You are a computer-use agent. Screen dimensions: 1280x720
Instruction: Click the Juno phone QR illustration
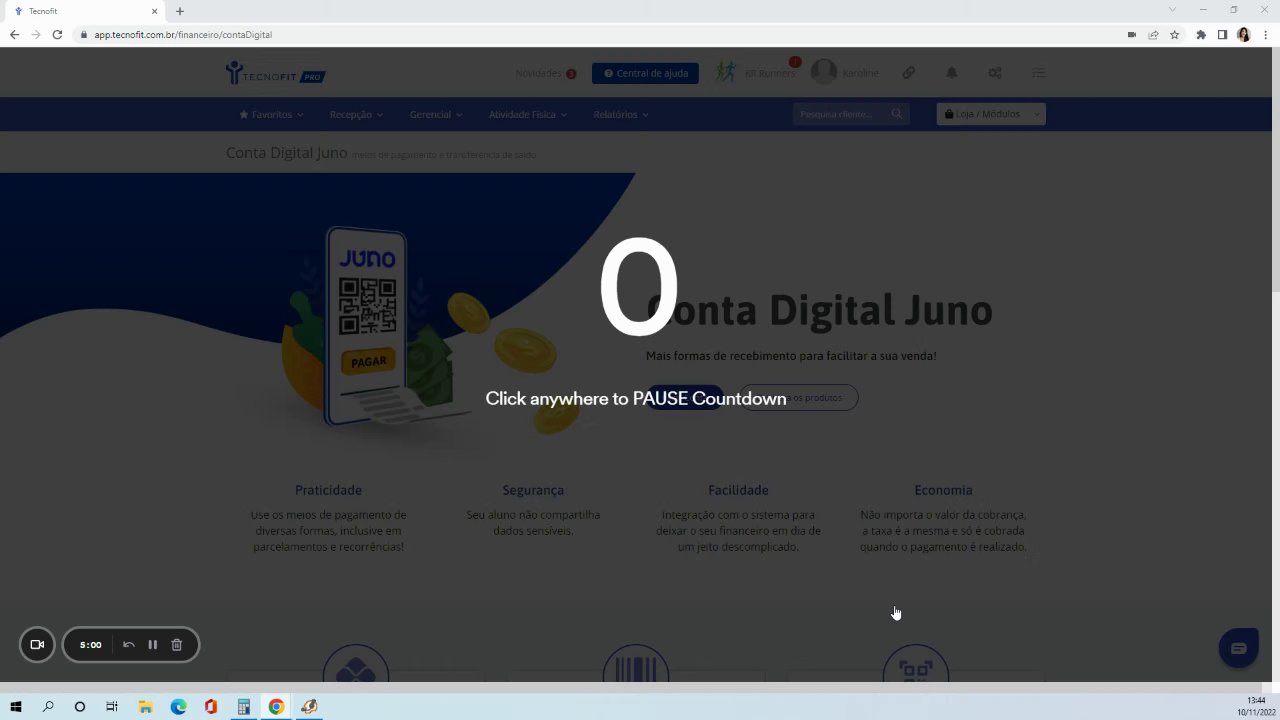tap(366, 327)
